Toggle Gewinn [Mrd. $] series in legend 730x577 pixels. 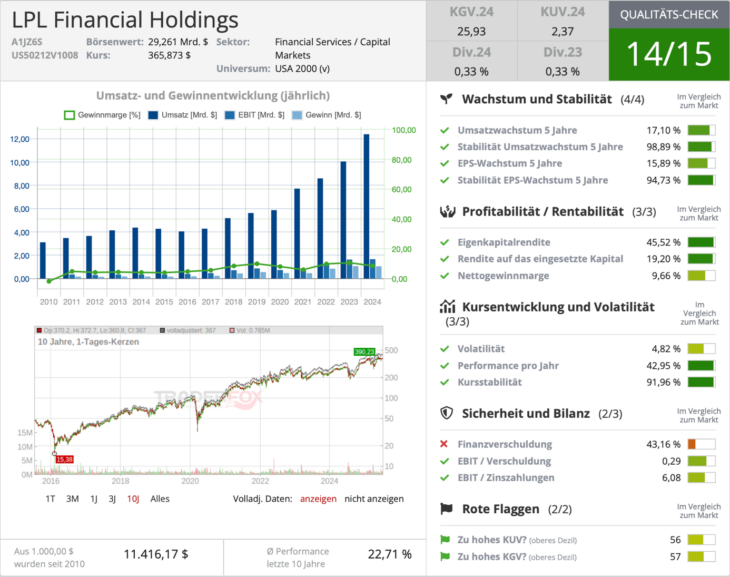[x=326, y=115]
